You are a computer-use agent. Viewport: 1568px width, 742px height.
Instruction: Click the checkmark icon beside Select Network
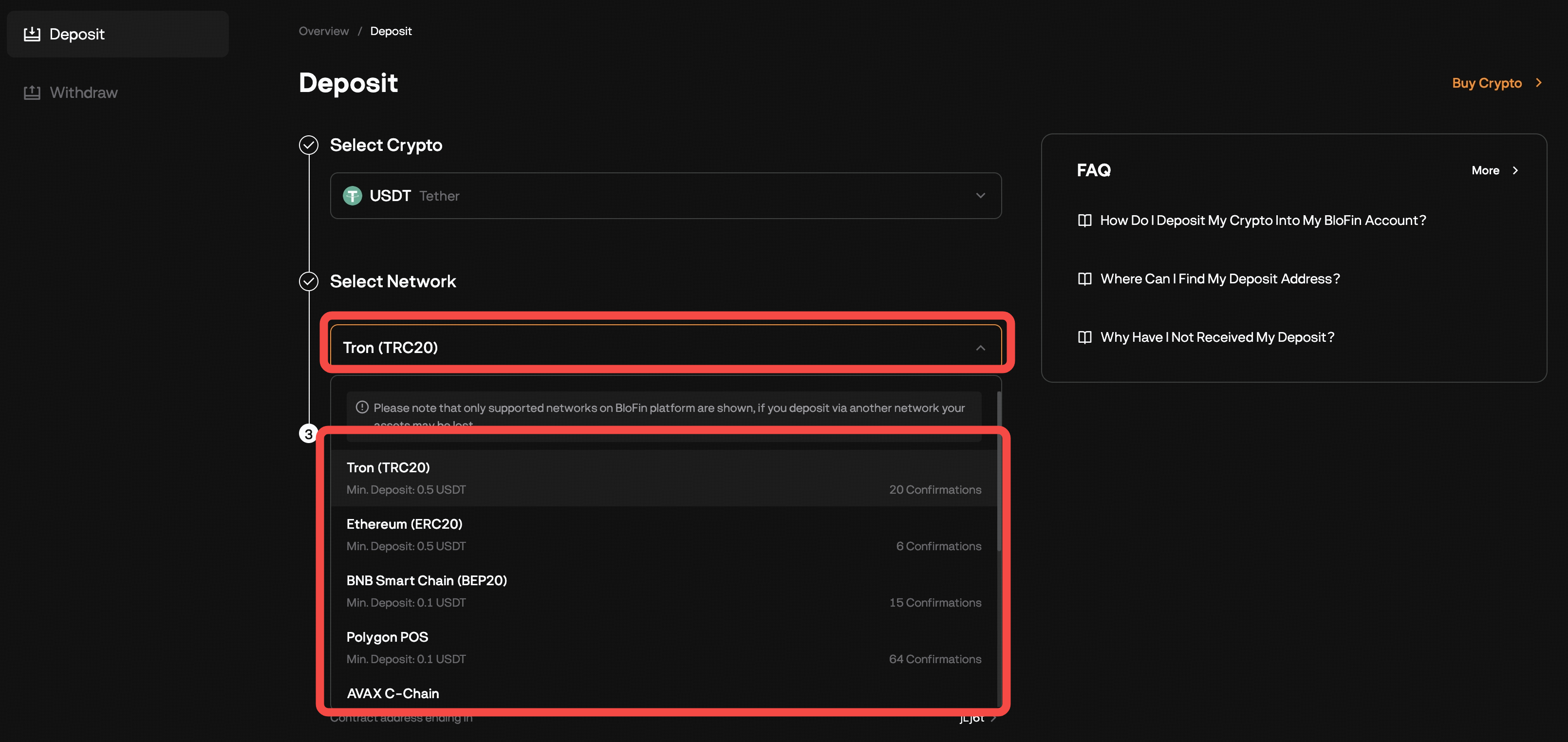coord(309,282)
